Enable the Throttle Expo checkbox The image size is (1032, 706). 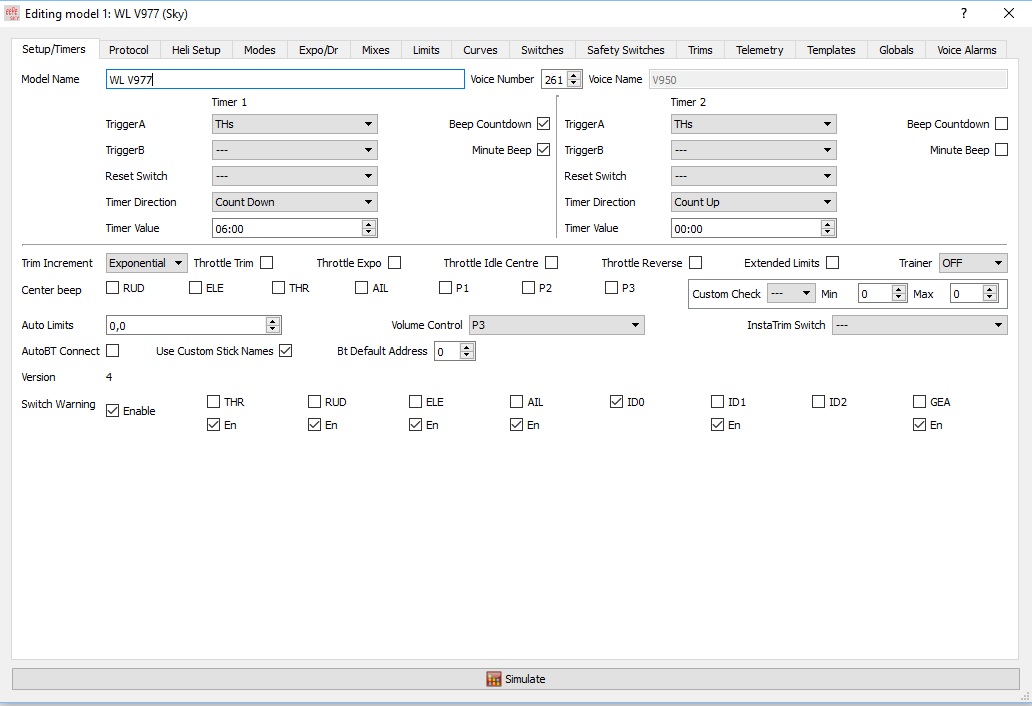[x=395, y=263]
